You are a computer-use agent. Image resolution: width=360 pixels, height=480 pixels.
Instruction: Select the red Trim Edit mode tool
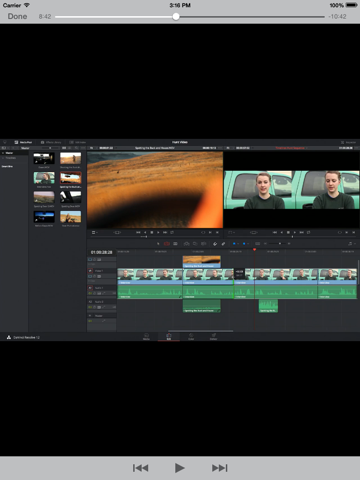click(167, 244)
